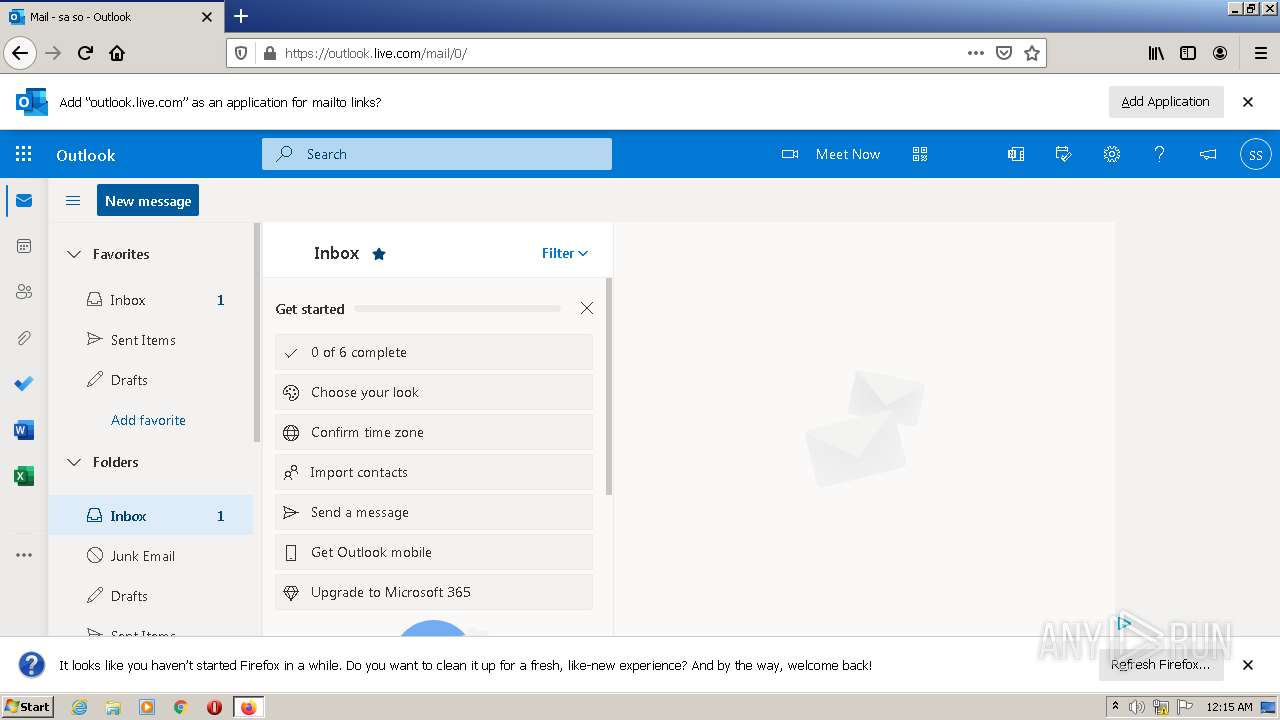Close the Mail - sa so tab

point(207,17)
